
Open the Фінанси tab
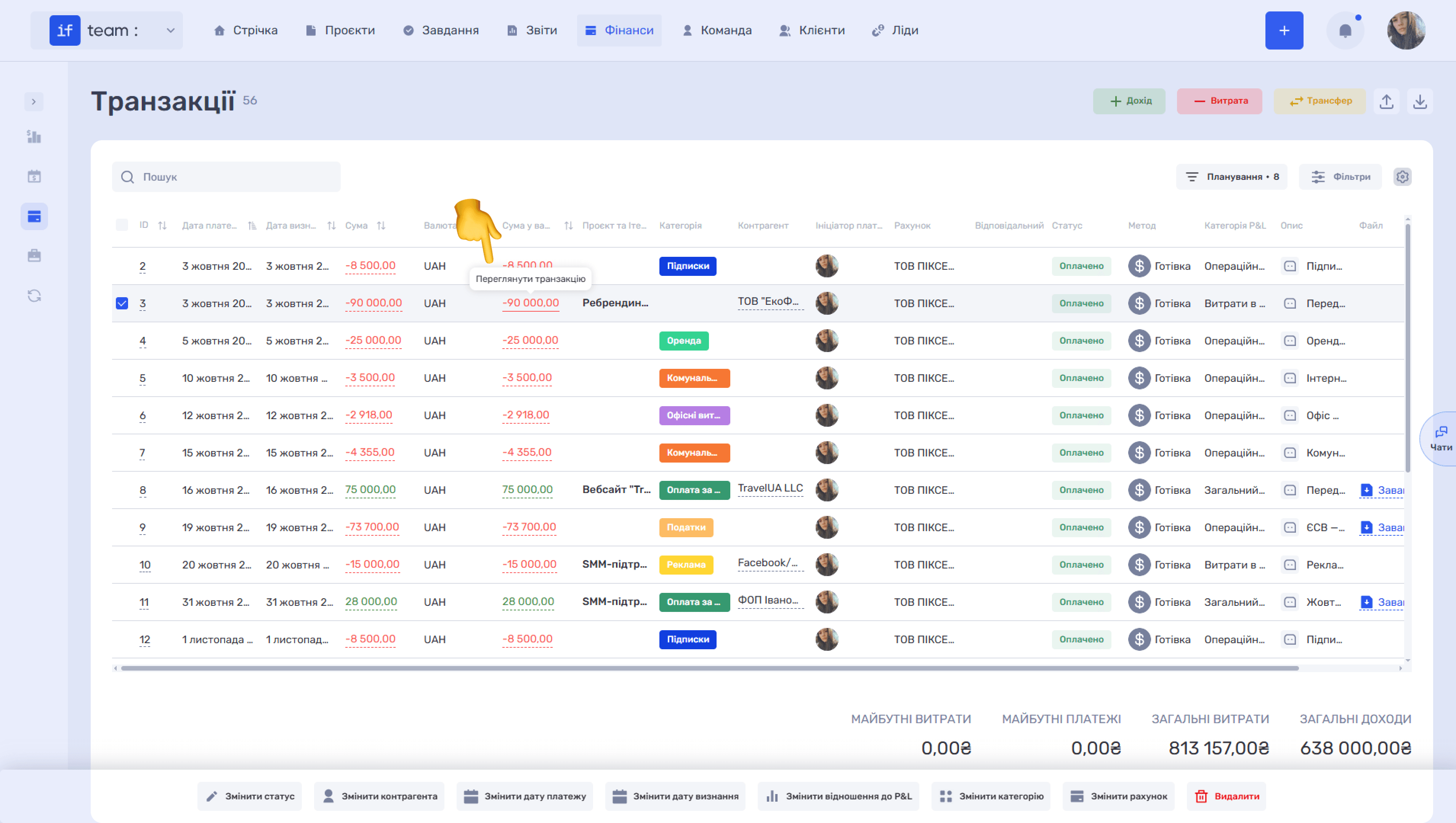pyautogui.click(x=619, y=30)
